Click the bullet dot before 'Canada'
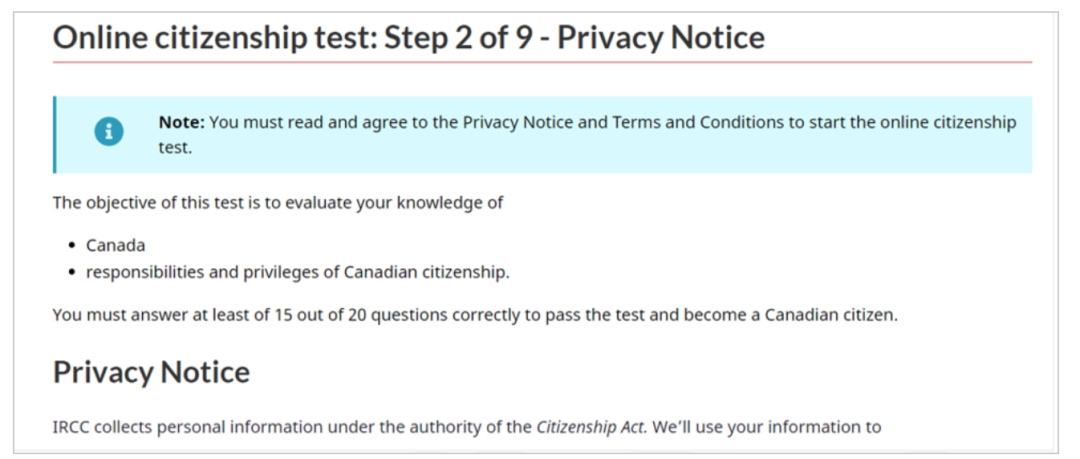The width and height of the screenshot is (1080, 459). tap(72, 245)
